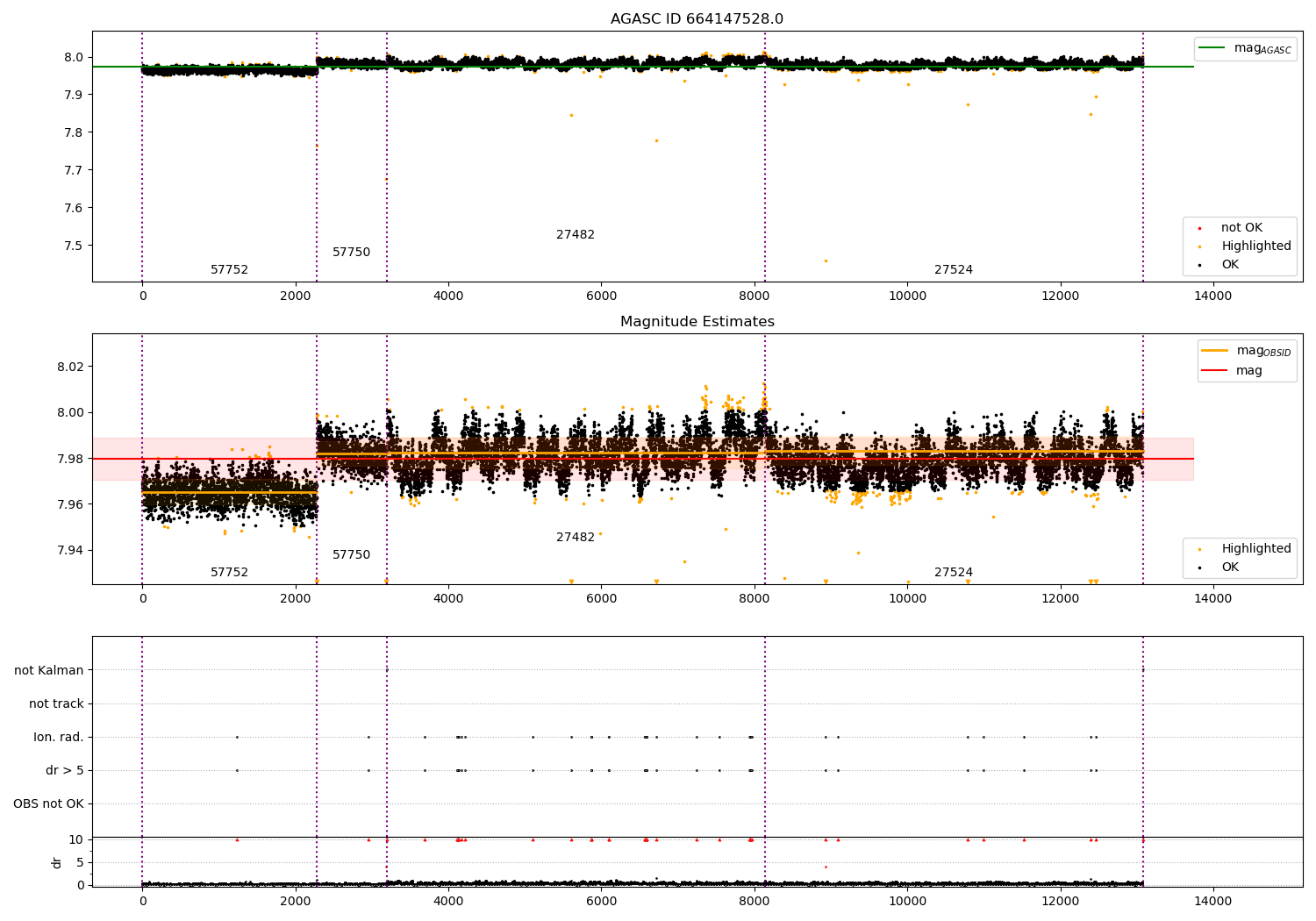Image resolution: width=1316 pixels, height=921 pixels.
Task: Click obsid label '27482' in the top plot
Action: point(576,235)
